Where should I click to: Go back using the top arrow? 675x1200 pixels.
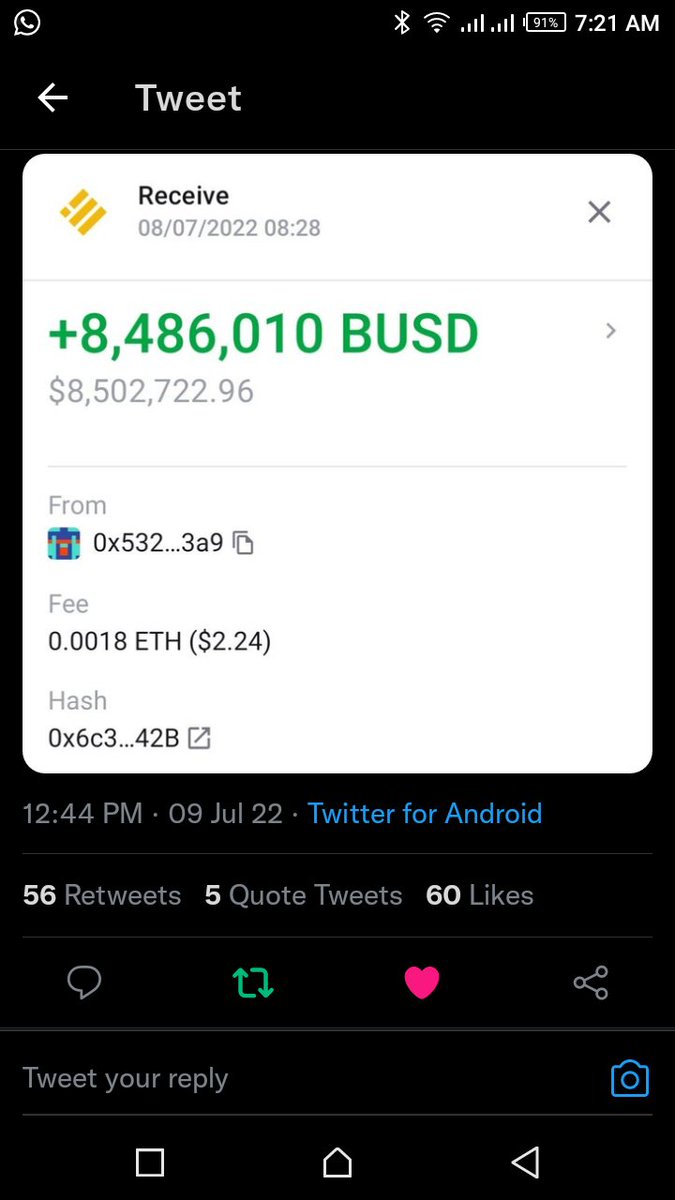52,98
